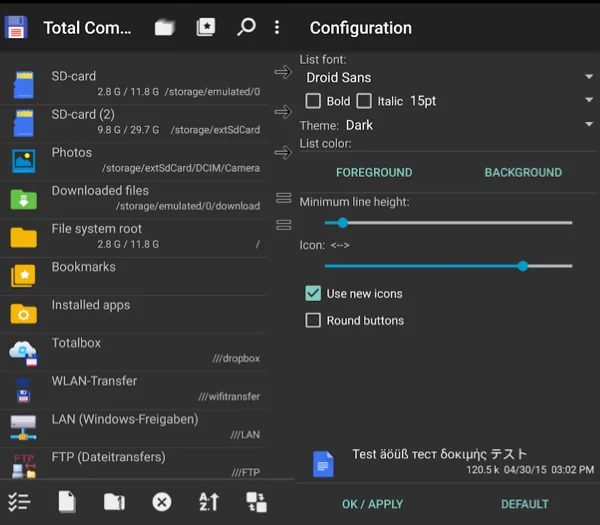The width and height of the screenshot is (600, 525).
Task: Click the SD-card (2) blue card icon
Action: click(24, 123)
